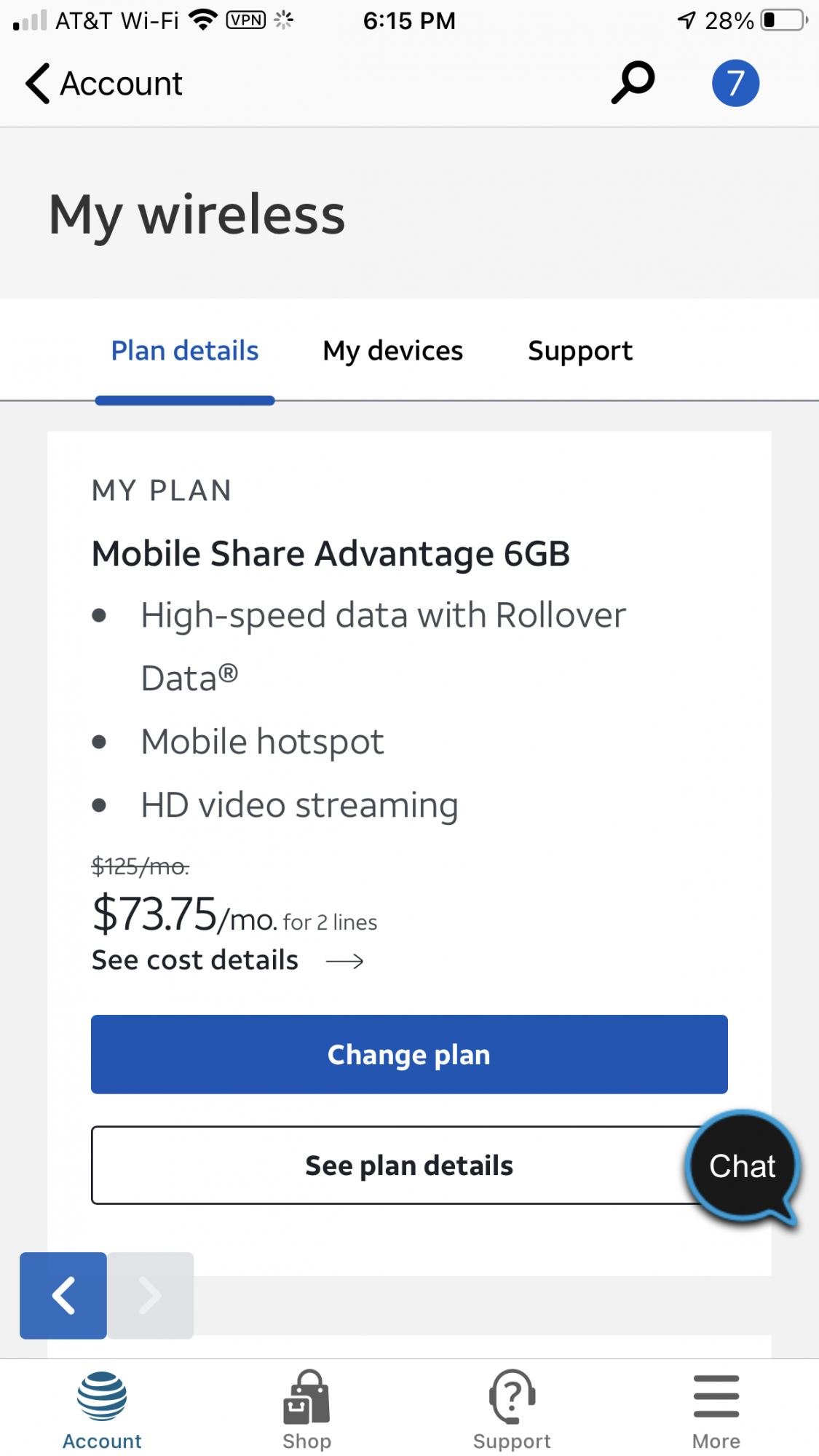The image size is (819, 1456).
Task: Click the See plan details button
Action: [x=409, y=1166]
